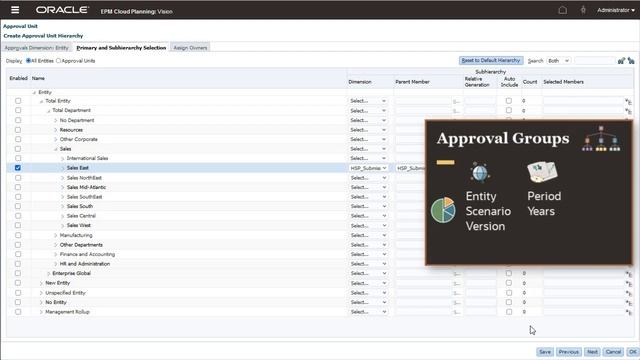Screen dimensions: 640x360
Task: Open accessibility settings person icon
Action: coord(583,10)
